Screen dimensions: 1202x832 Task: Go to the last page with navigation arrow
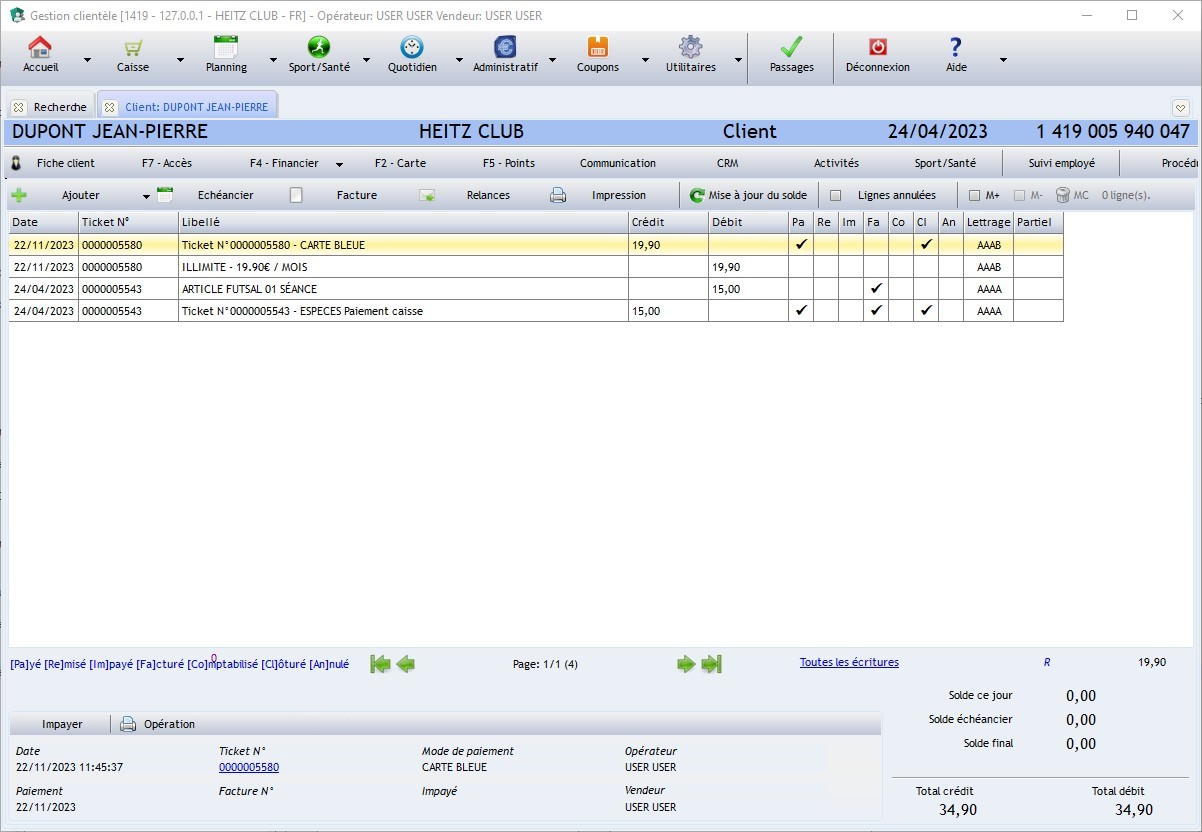coord(711,663)
